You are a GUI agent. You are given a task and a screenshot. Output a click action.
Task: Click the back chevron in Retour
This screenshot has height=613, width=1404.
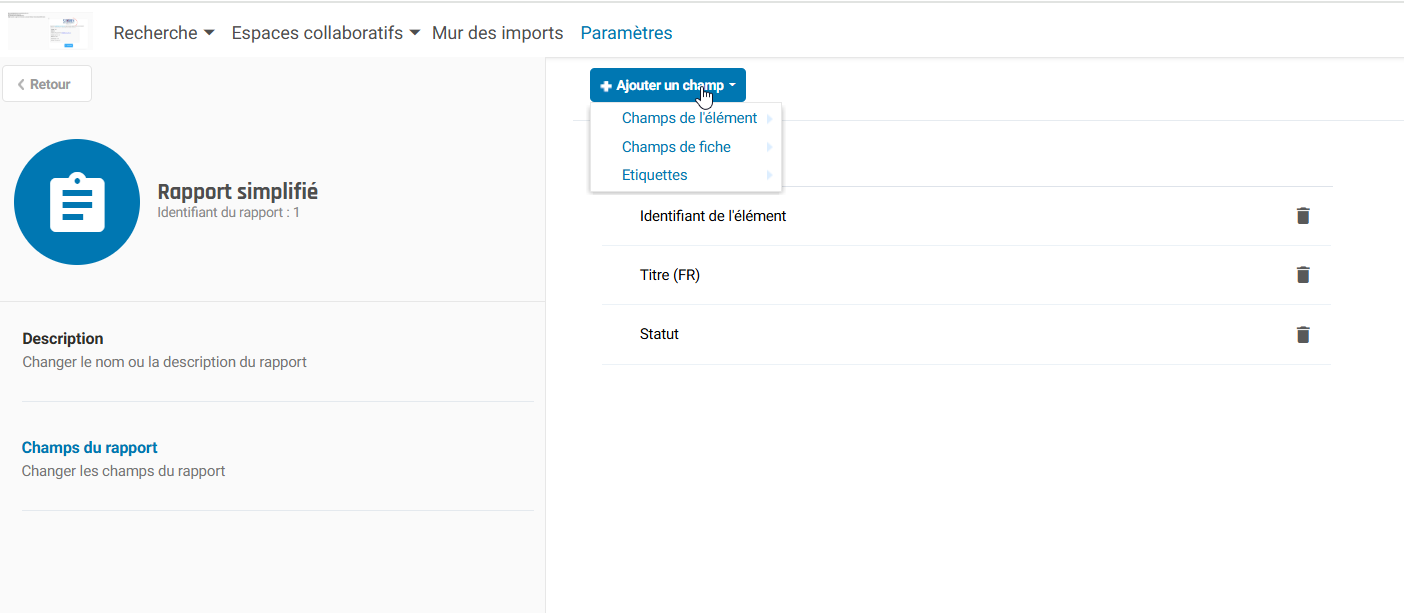point(20,83)
